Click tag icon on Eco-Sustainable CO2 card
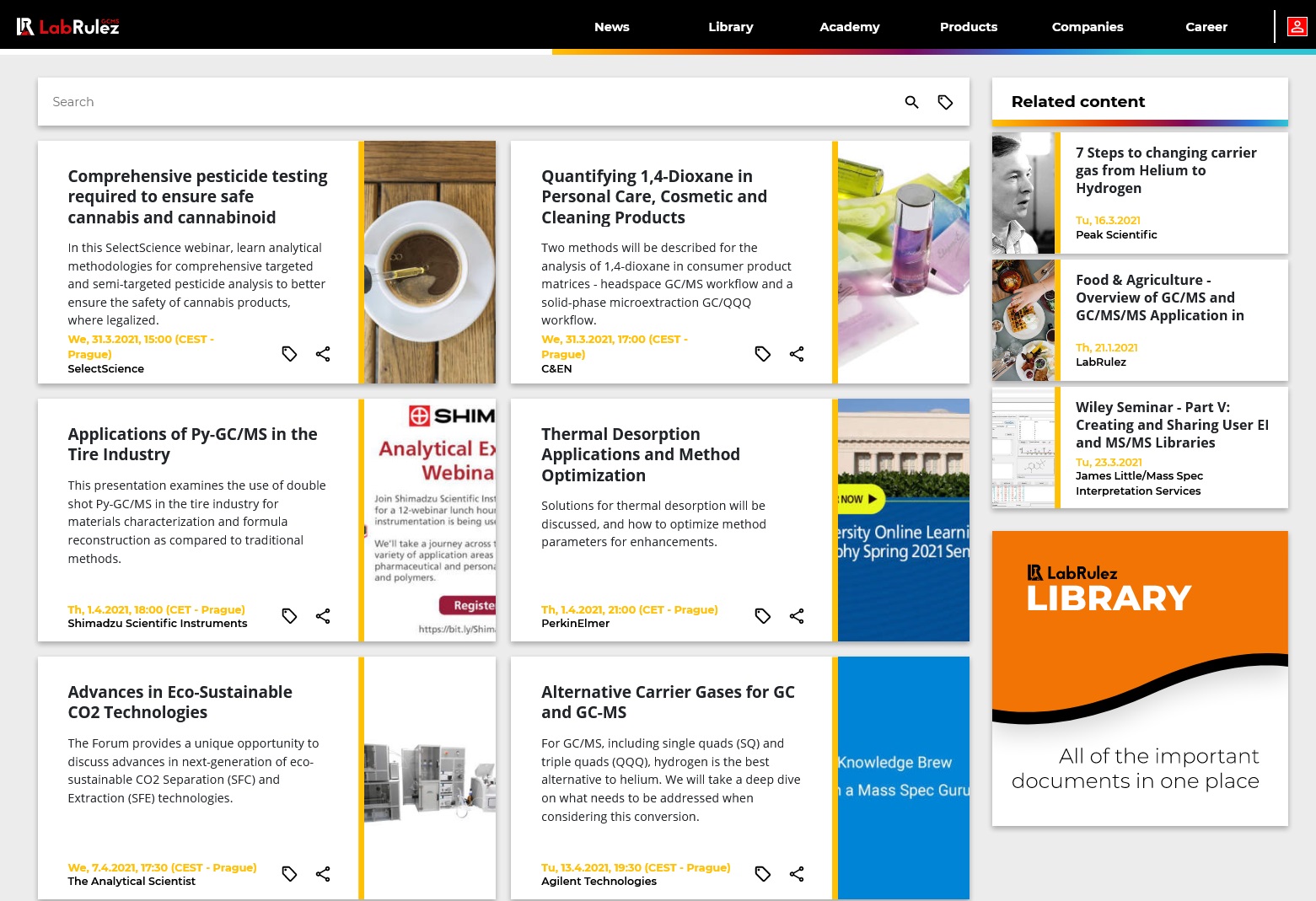Viewport: 1316px width, 901px height. pyautogui.click(x=289, y=874)
